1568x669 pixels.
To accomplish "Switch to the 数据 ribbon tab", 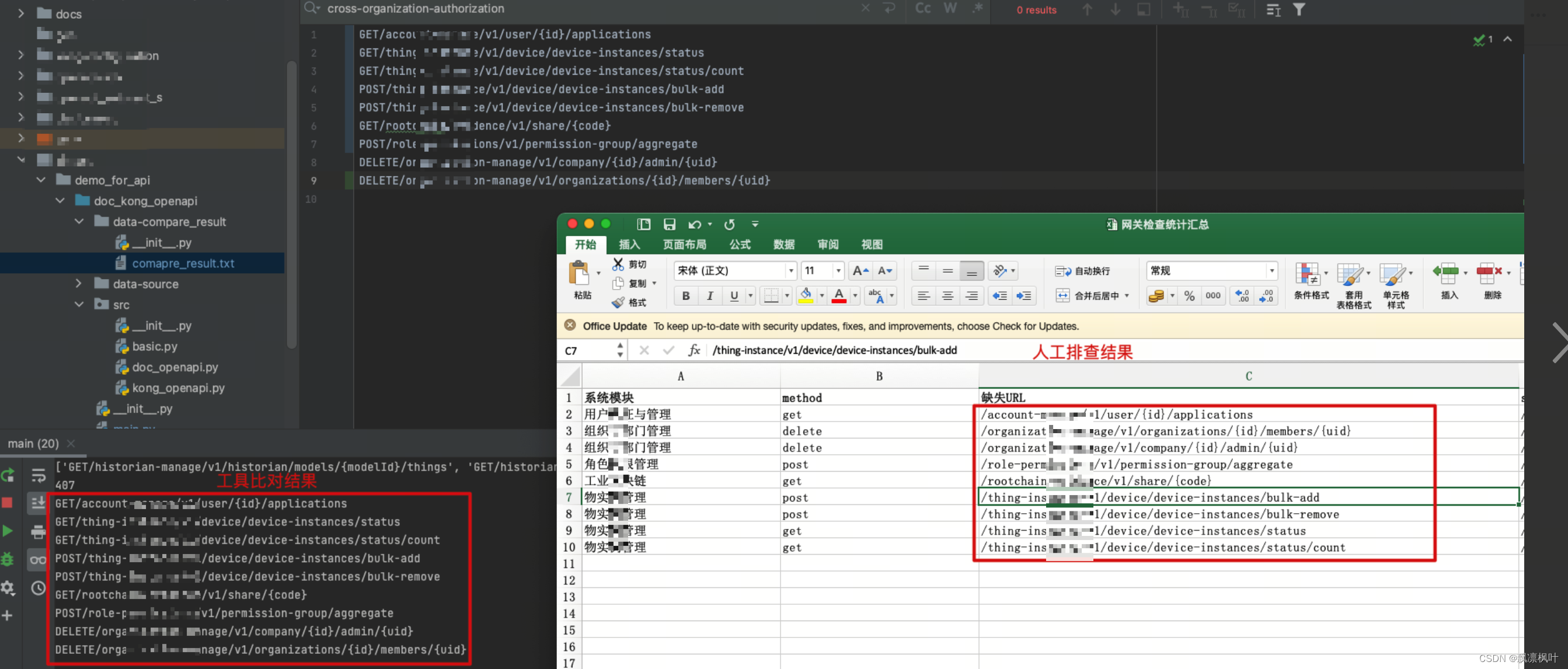I will click(784, 245).
